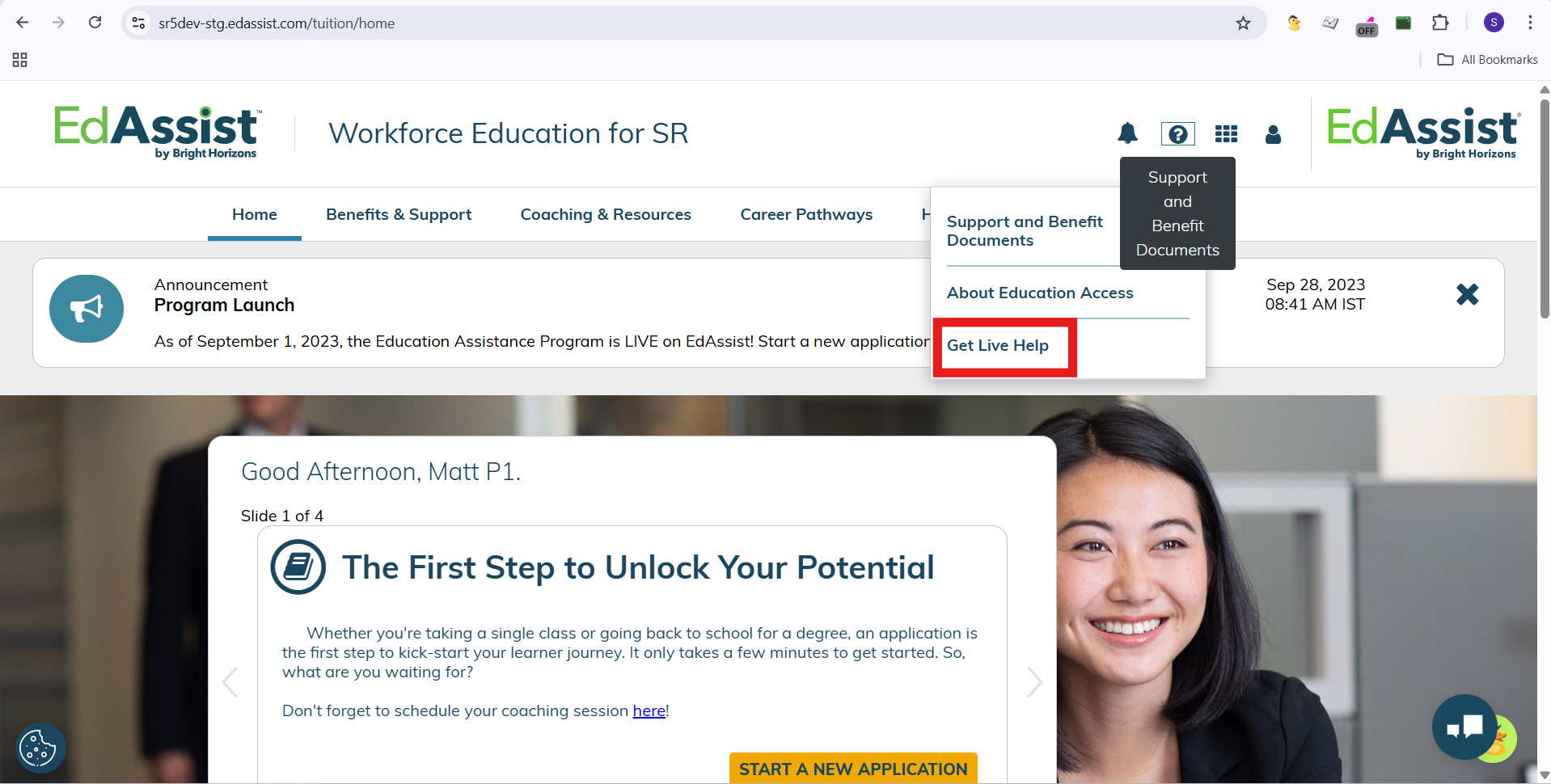Reload the current page
This screenshot has width=1551, height=784.
point(95,23)
